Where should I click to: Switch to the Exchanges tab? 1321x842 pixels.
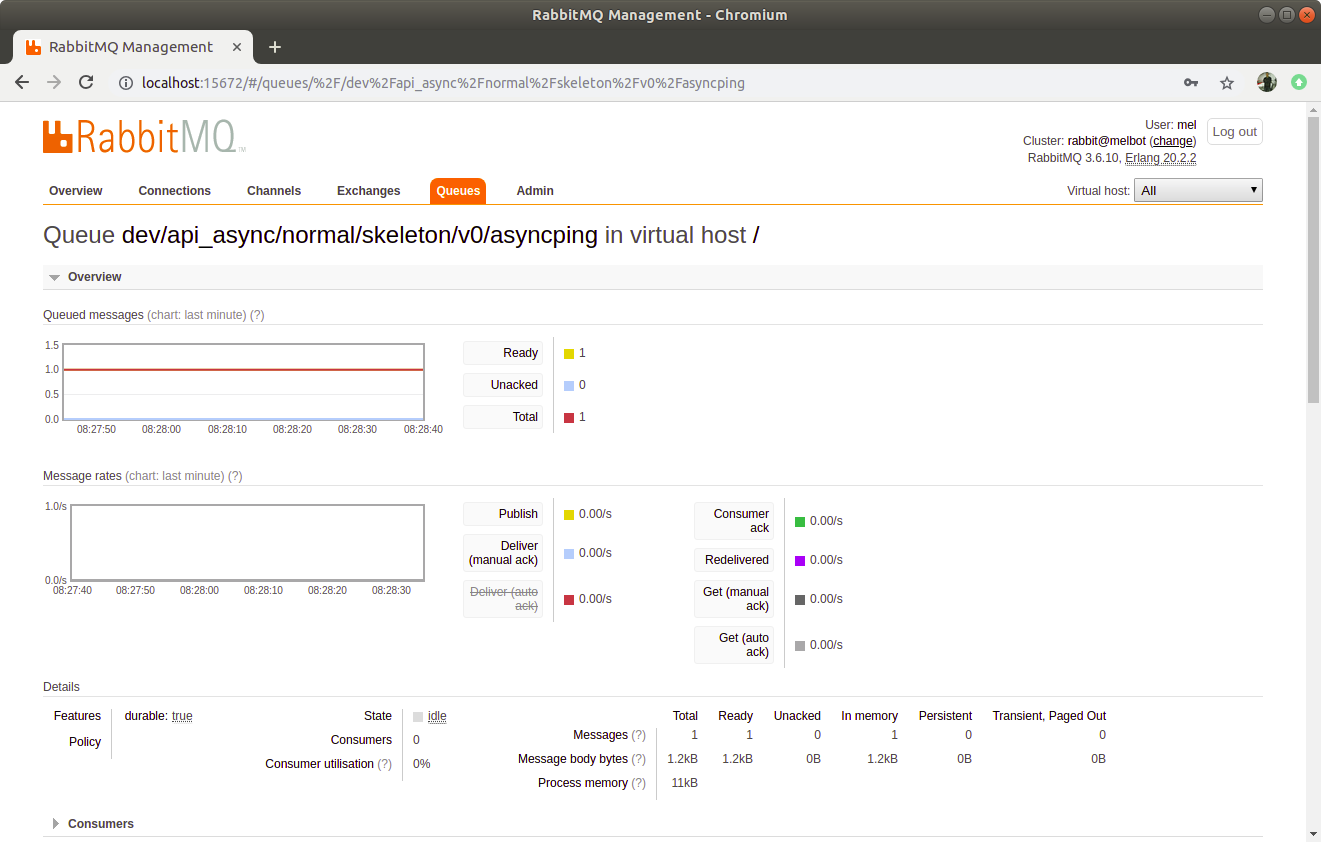coord(369,191)
